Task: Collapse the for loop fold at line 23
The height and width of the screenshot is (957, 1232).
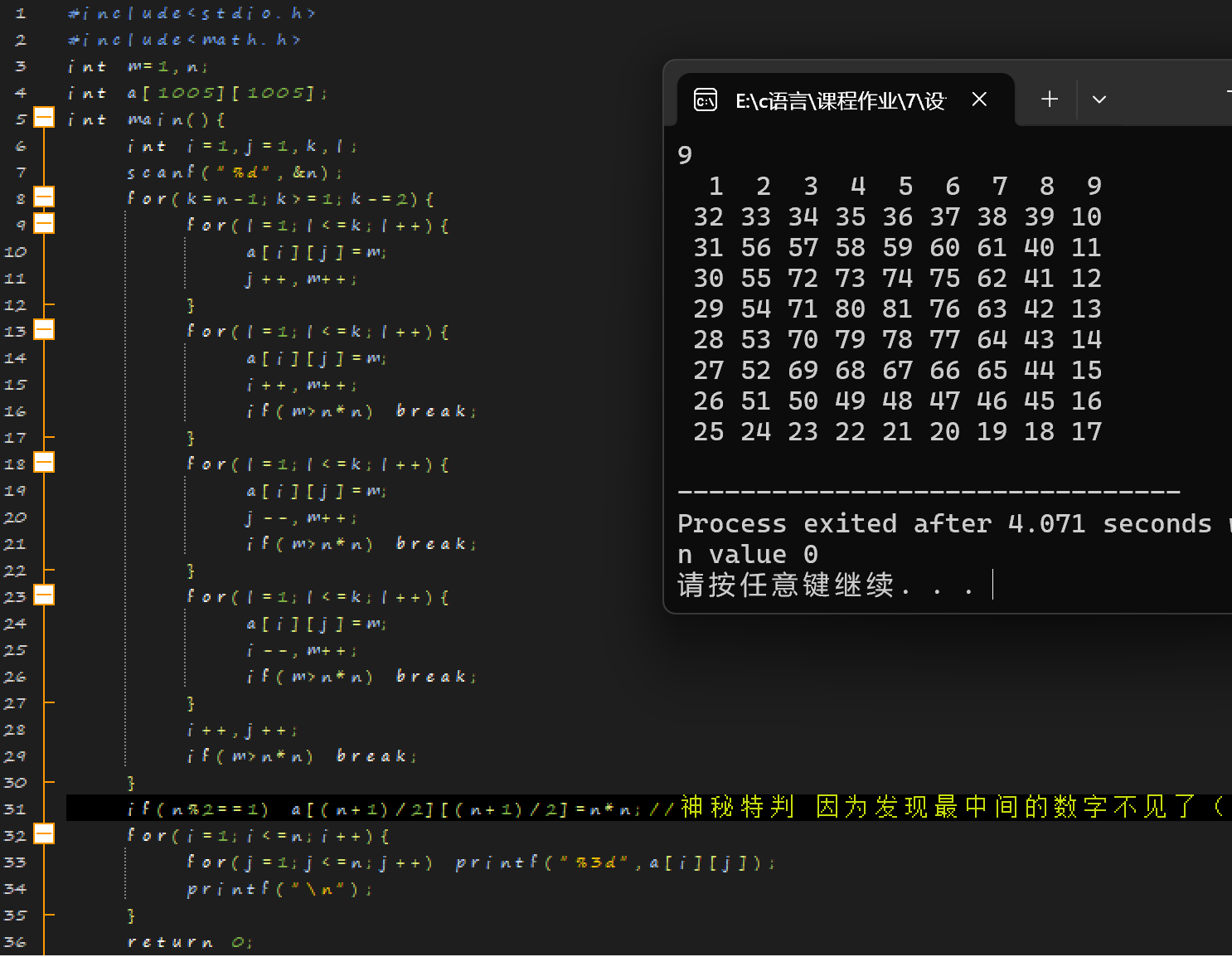Action: (44, 595)
